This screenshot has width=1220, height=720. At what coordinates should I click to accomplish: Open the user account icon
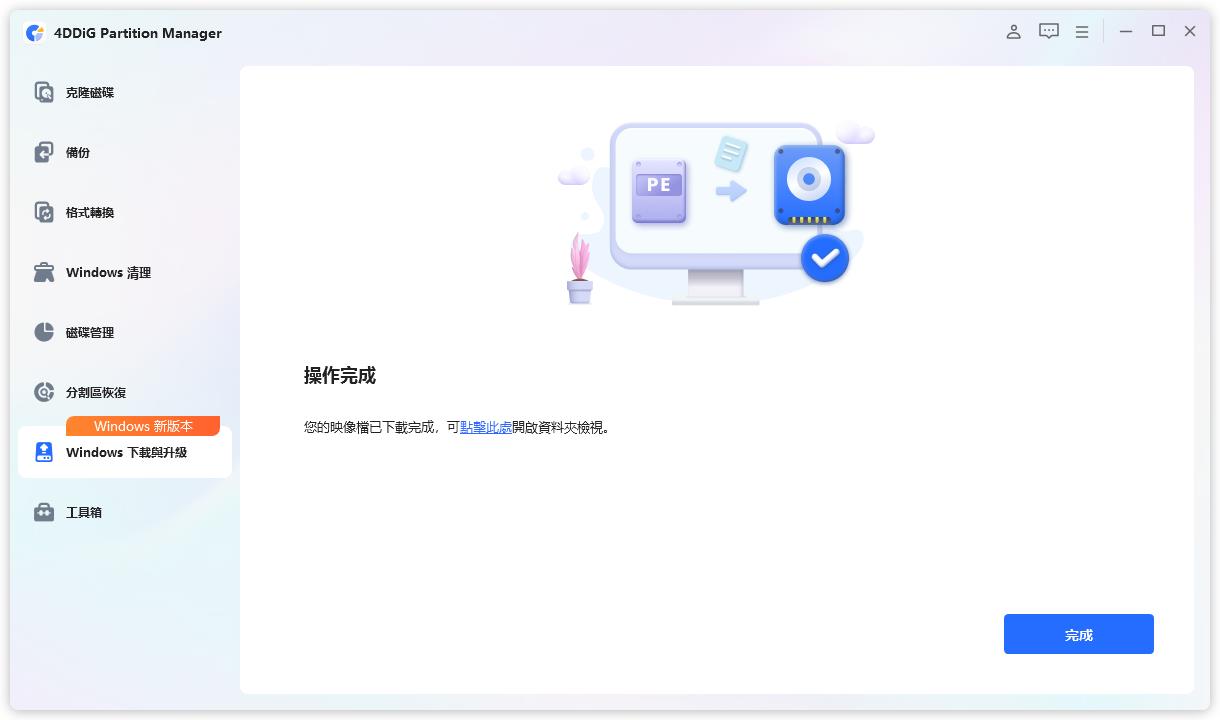pos(1013,32)
